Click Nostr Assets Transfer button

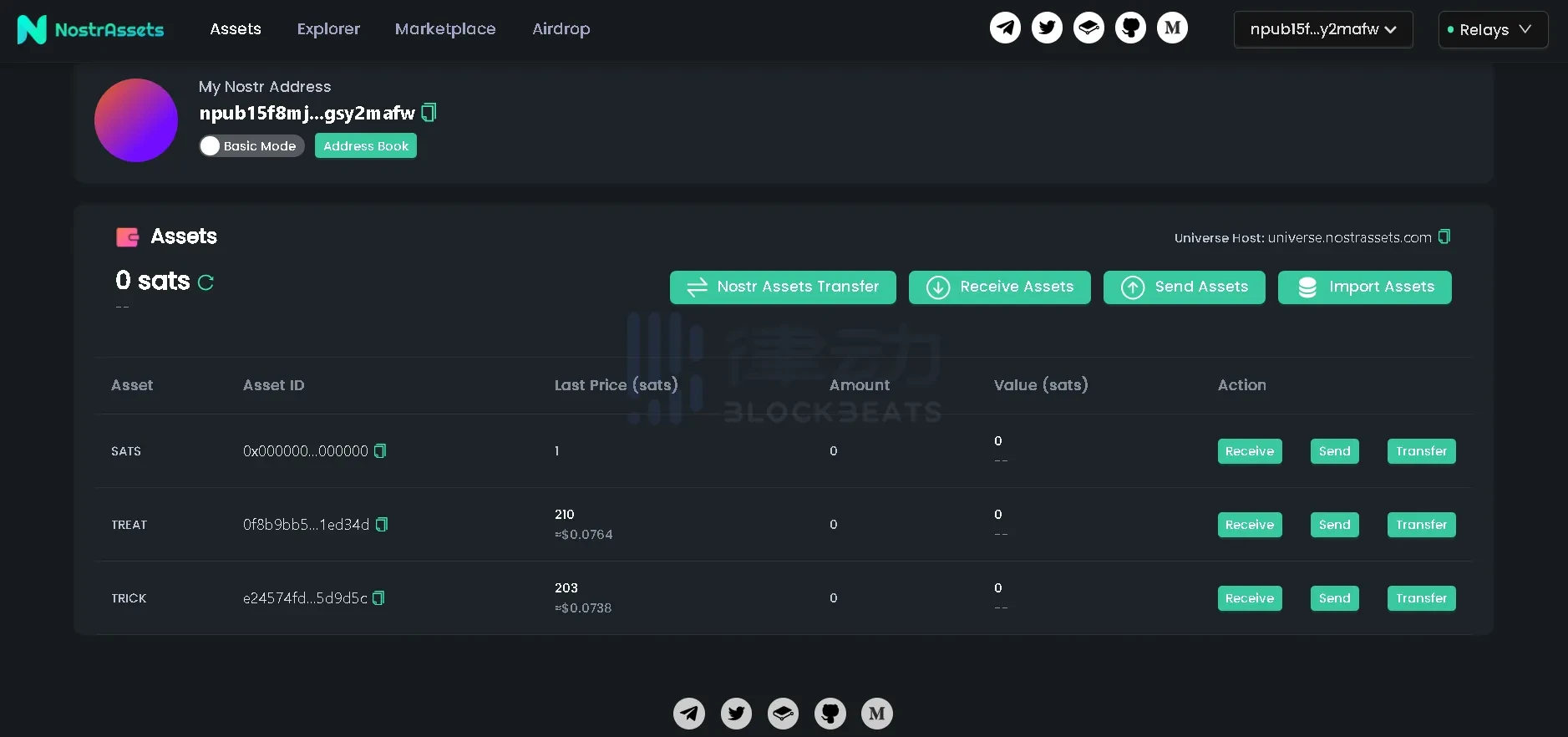783,287
